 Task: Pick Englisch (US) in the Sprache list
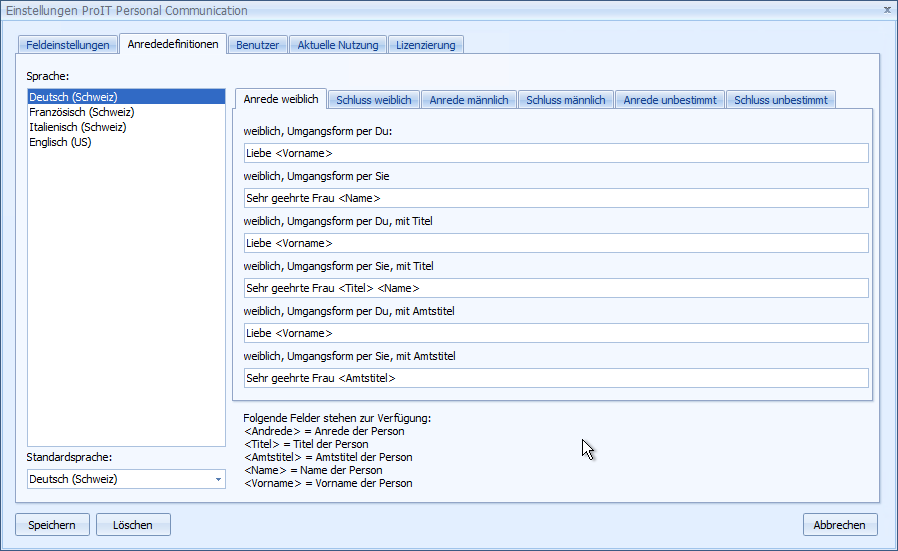(x=60, y=142)
